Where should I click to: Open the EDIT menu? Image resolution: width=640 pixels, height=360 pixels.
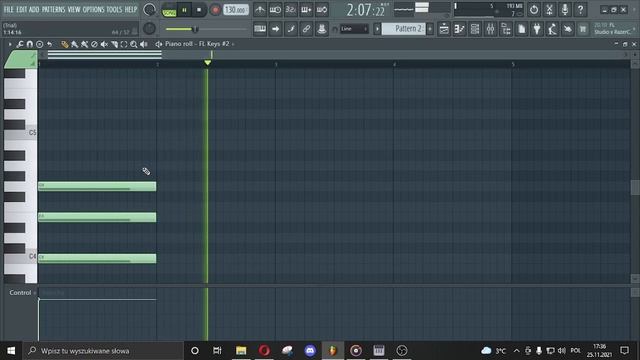click(21, 9)
